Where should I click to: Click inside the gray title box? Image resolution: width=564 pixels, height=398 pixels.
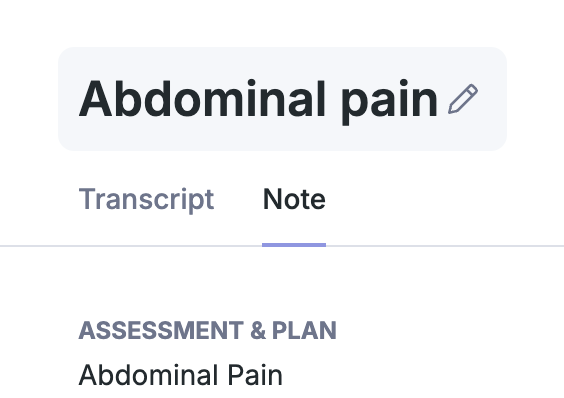[x=282, y=99]
